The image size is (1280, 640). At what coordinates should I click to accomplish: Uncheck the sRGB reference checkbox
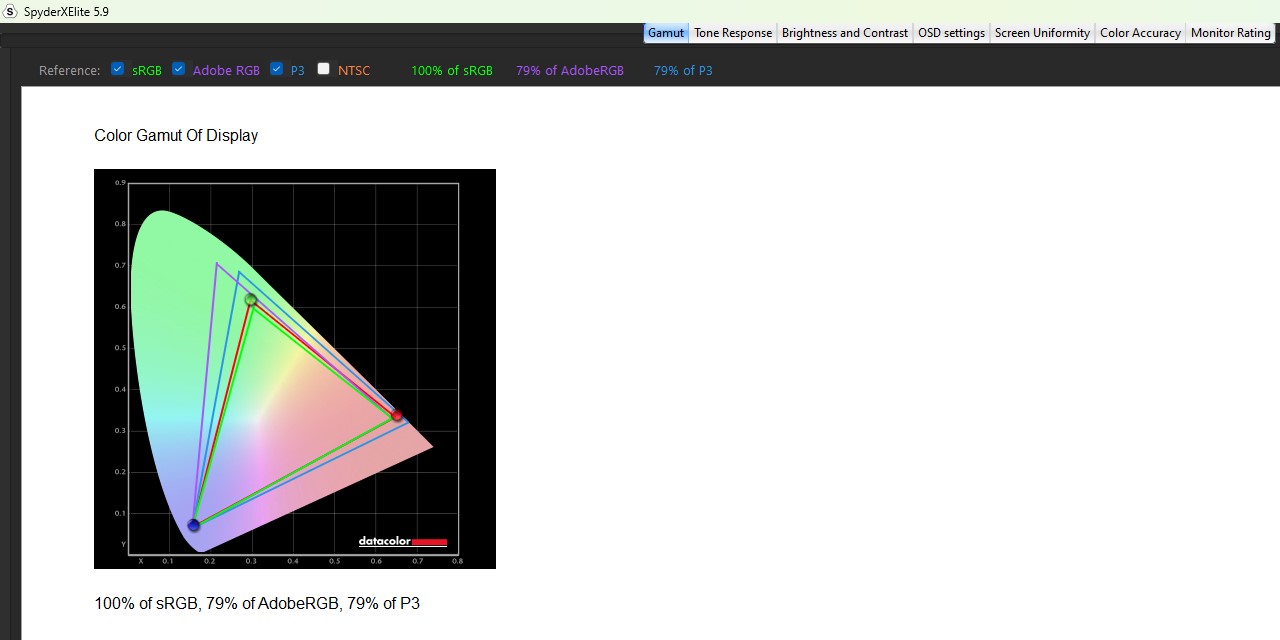118,69
